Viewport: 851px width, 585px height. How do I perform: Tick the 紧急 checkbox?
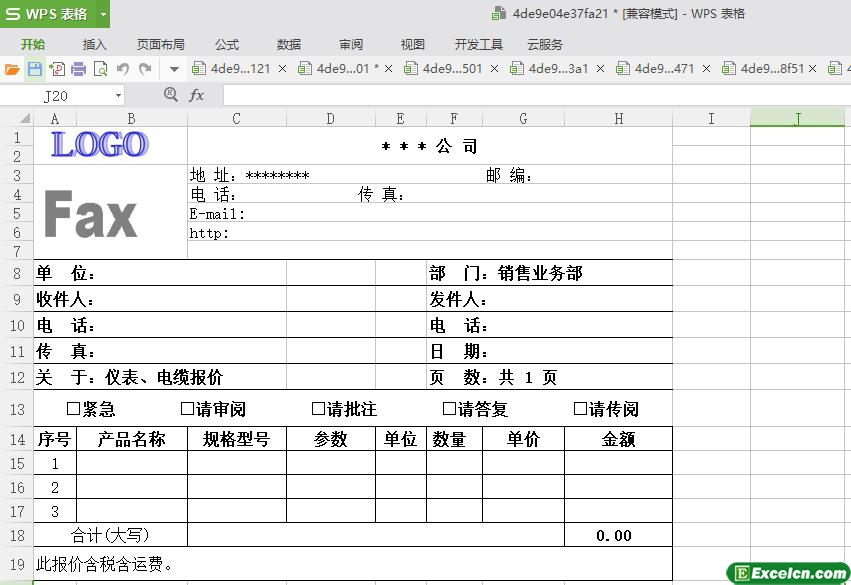[x=73, y=408]
